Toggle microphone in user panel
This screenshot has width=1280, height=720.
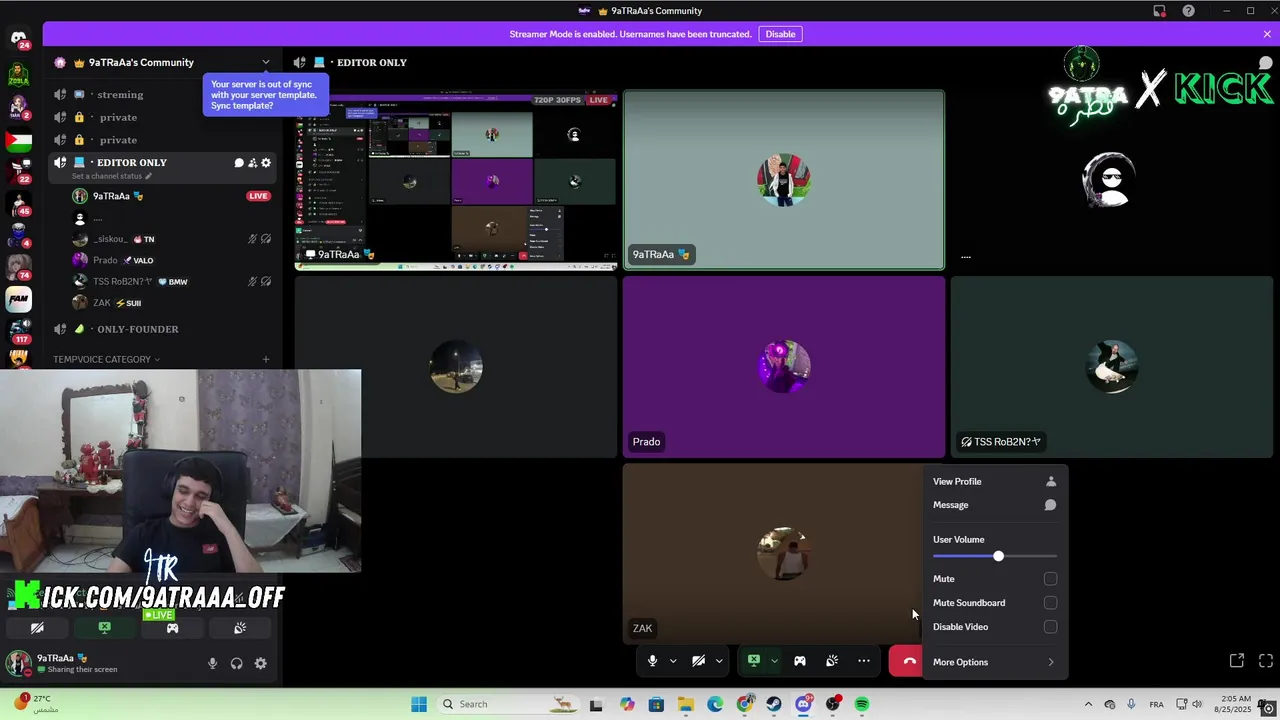tap(212, 663)
